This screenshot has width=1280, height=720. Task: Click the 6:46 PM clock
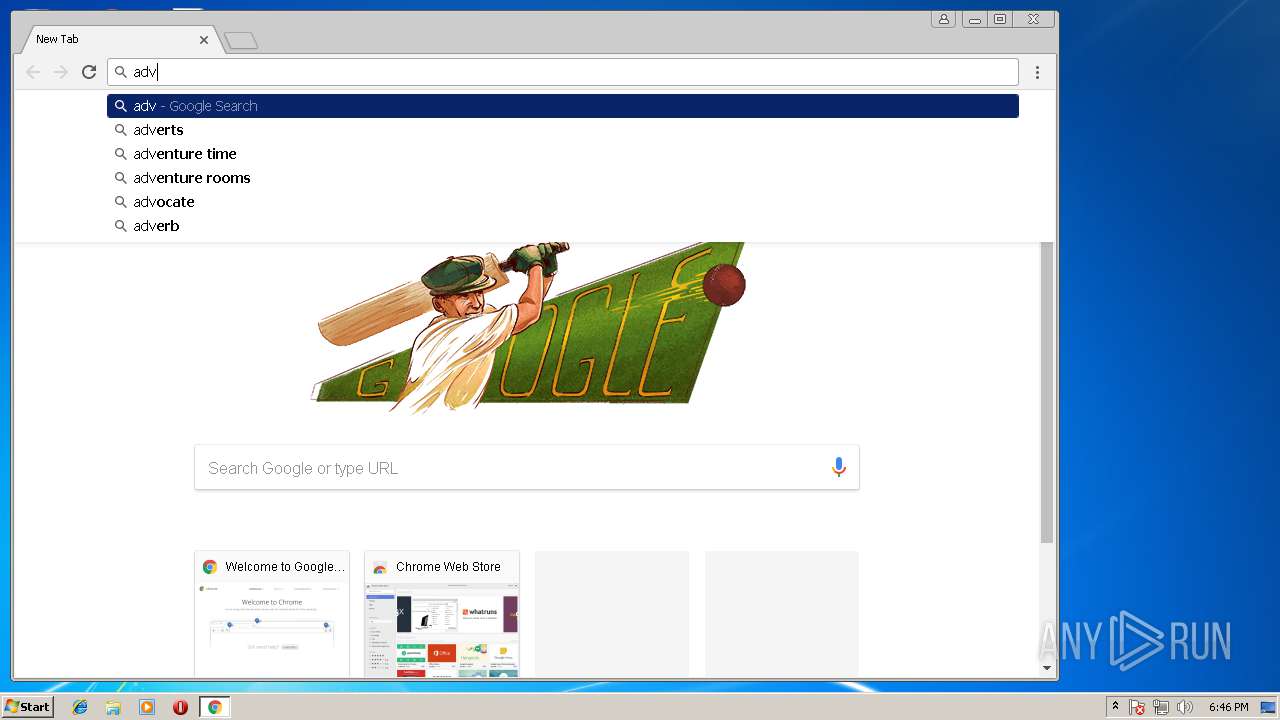coord(1228,707)
